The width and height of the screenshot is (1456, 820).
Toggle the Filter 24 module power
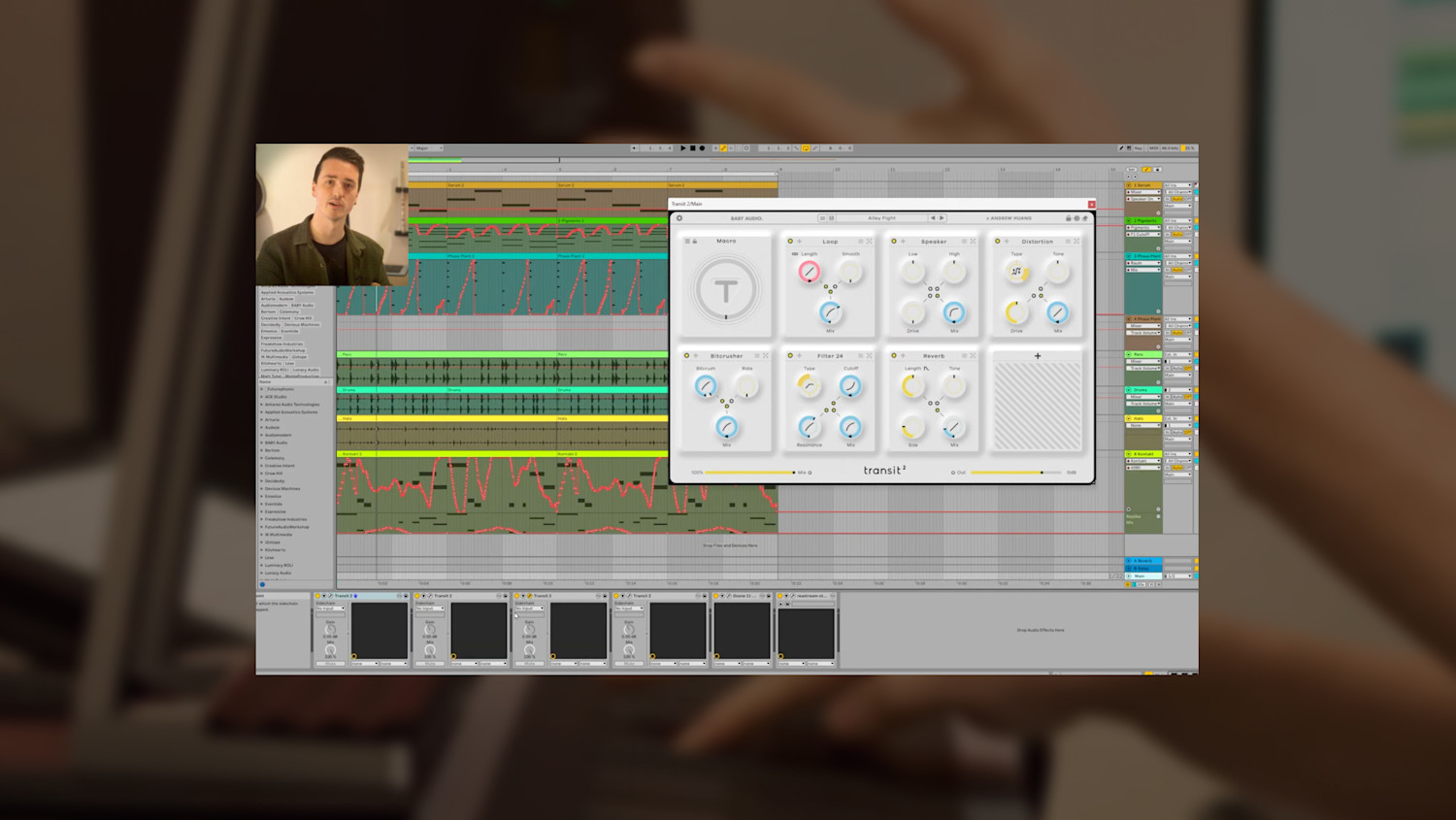[790, 355]
